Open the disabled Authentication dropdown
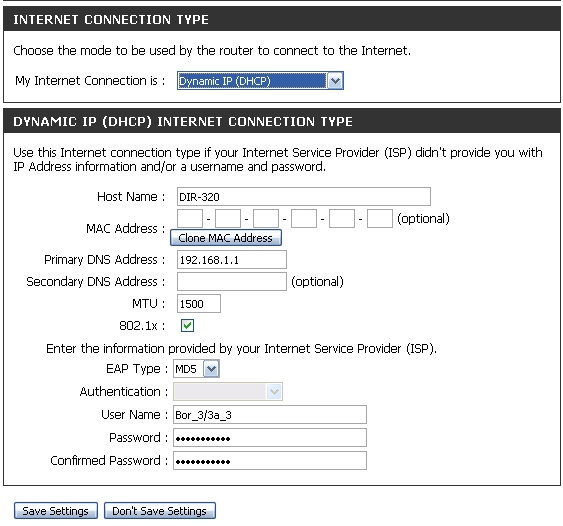 point(228,391)
